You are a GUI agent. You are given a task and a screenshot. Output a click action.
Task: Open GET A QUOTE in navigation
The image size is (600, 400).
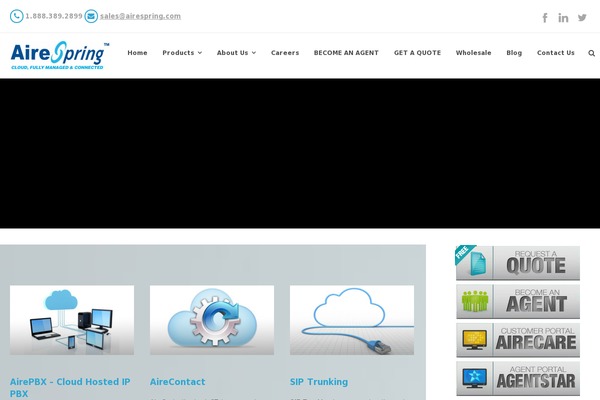click(417, 53)
